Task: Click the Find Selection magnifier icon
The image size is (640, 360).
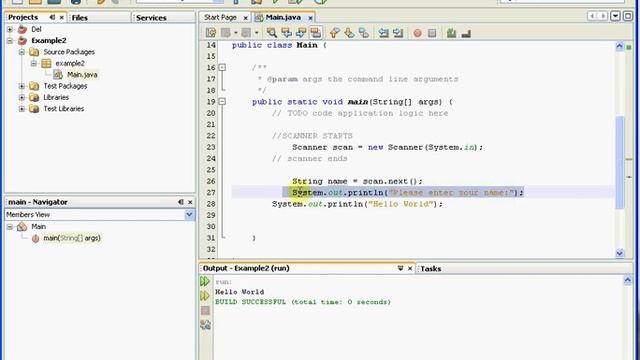Action: click(x=271, y=33)
